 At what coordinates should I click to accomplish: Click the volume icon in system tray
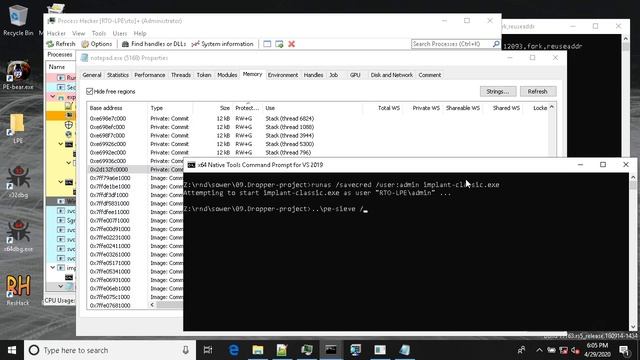[x=576, y=350]
